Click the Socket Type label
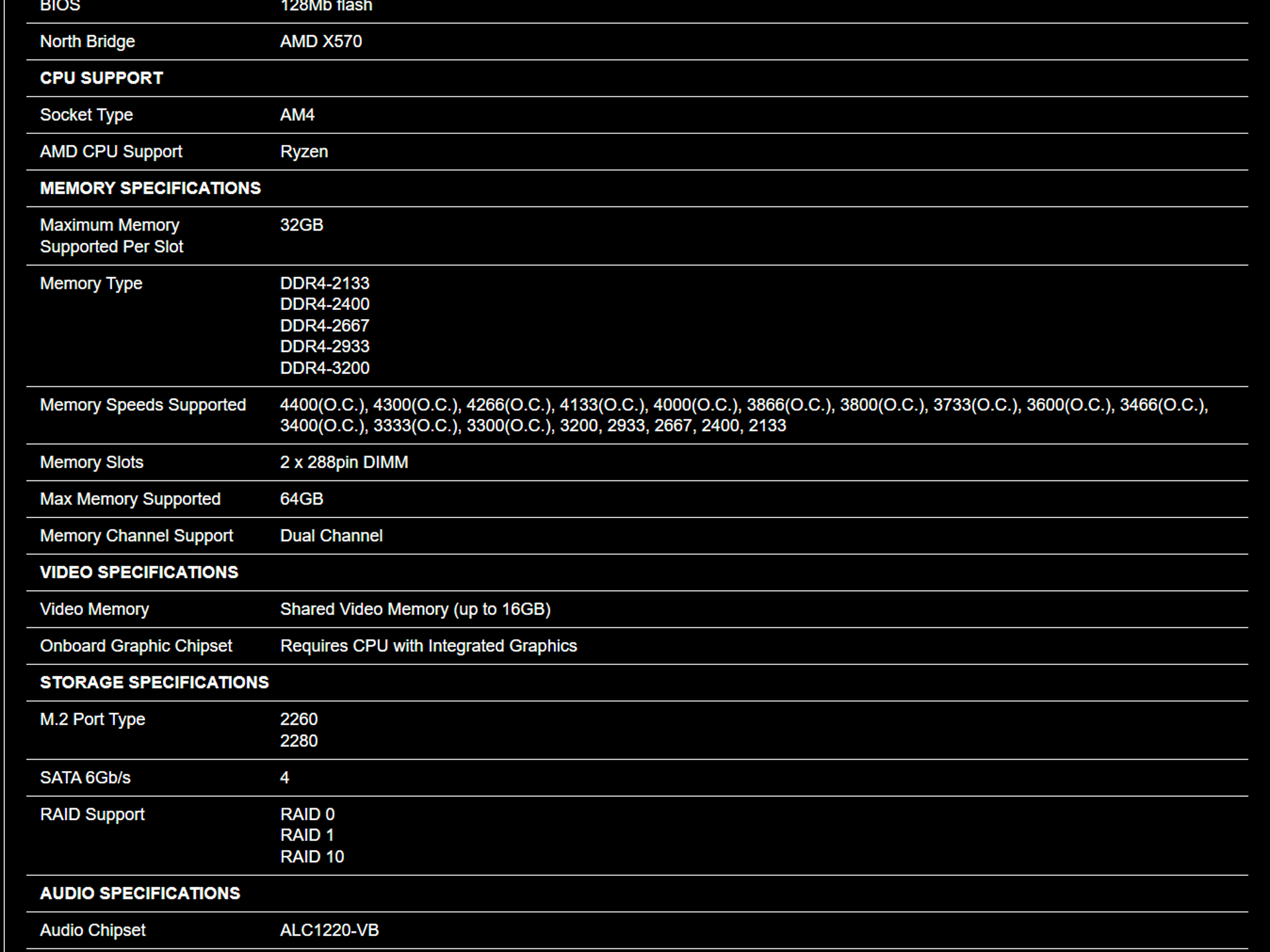 click(x=87, y=115)
